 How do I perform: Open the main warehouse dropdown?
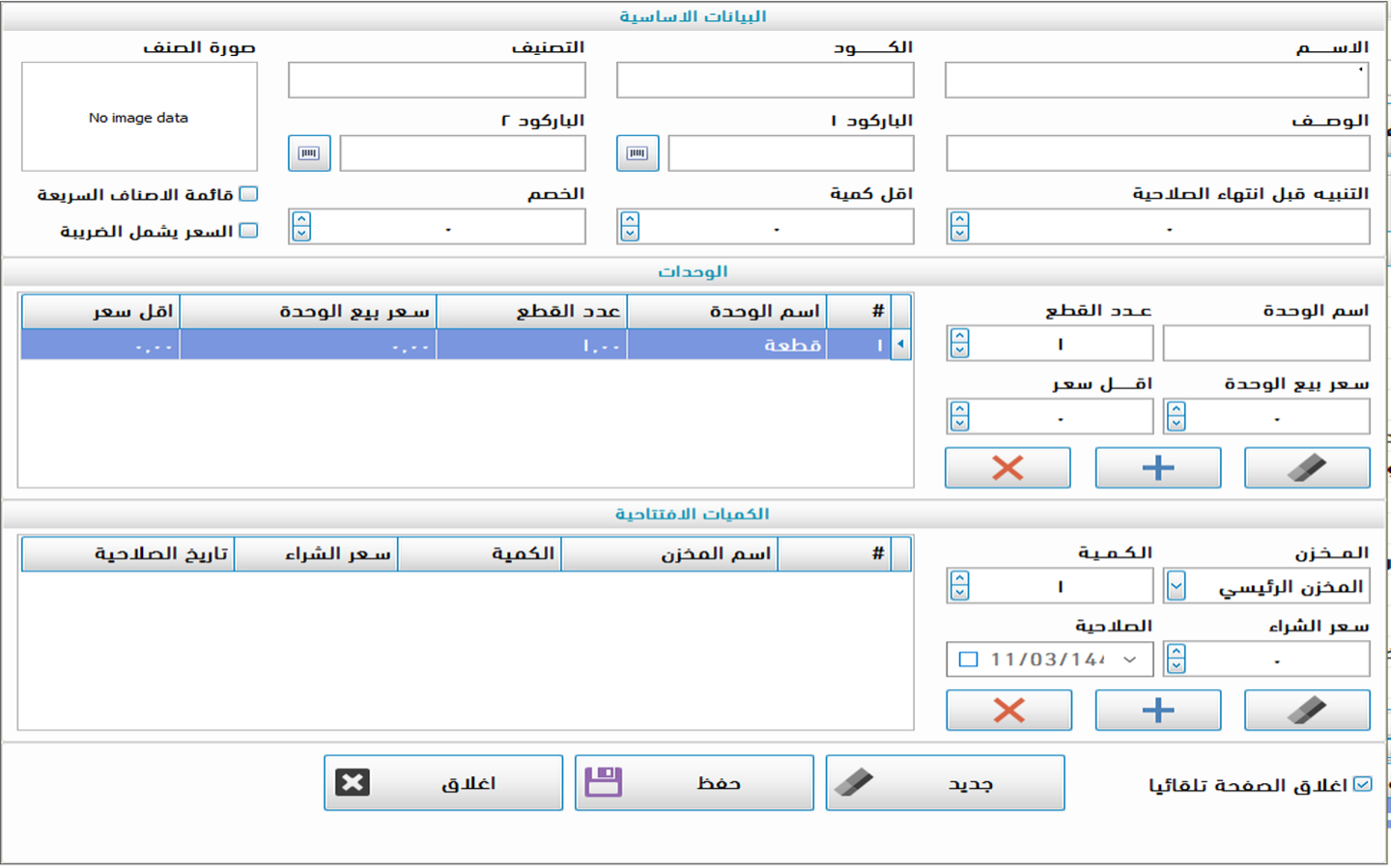pyautogui.click(x=1176, y=586)
